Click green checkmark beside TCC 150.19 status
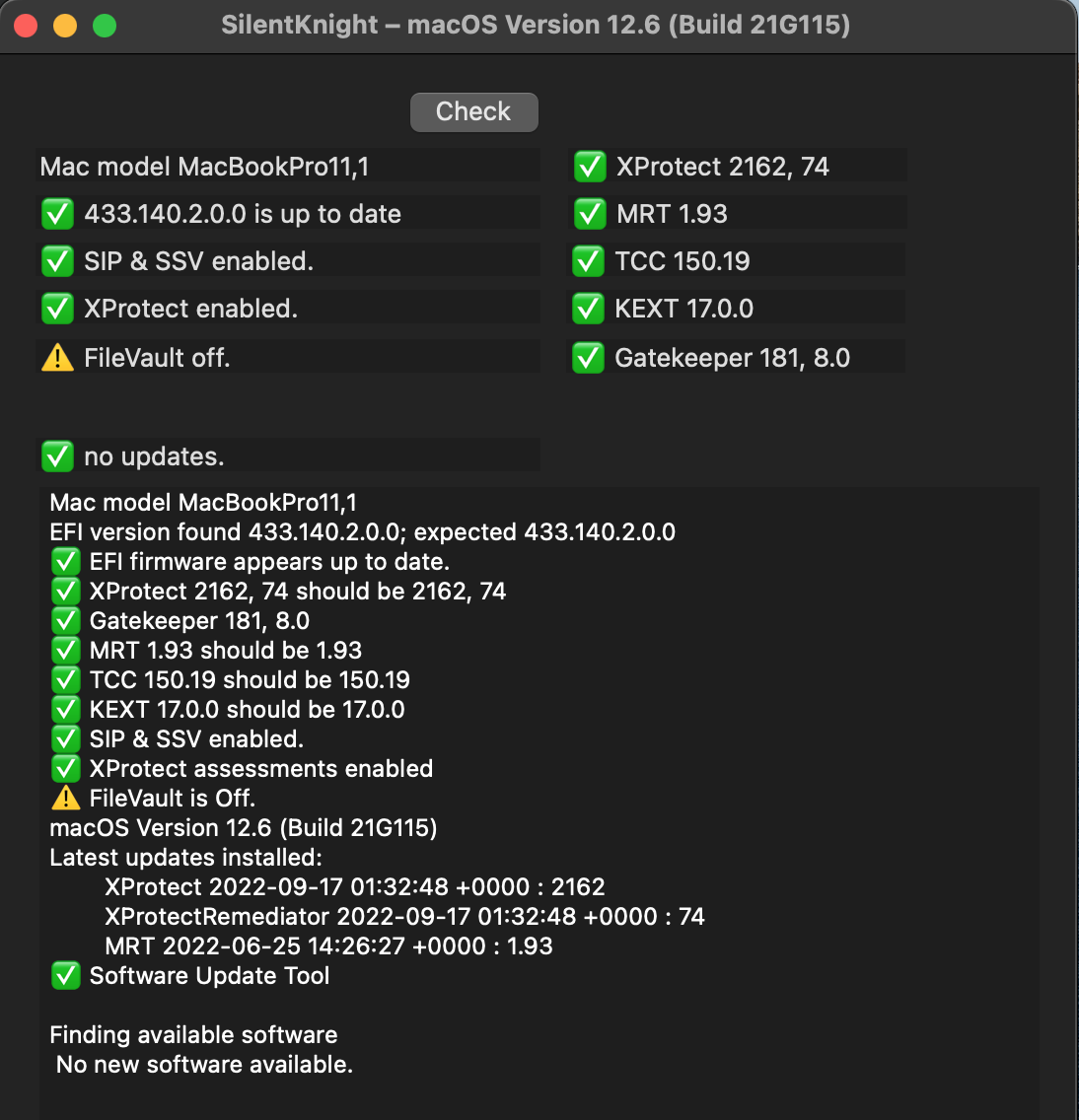 [589, 260]
